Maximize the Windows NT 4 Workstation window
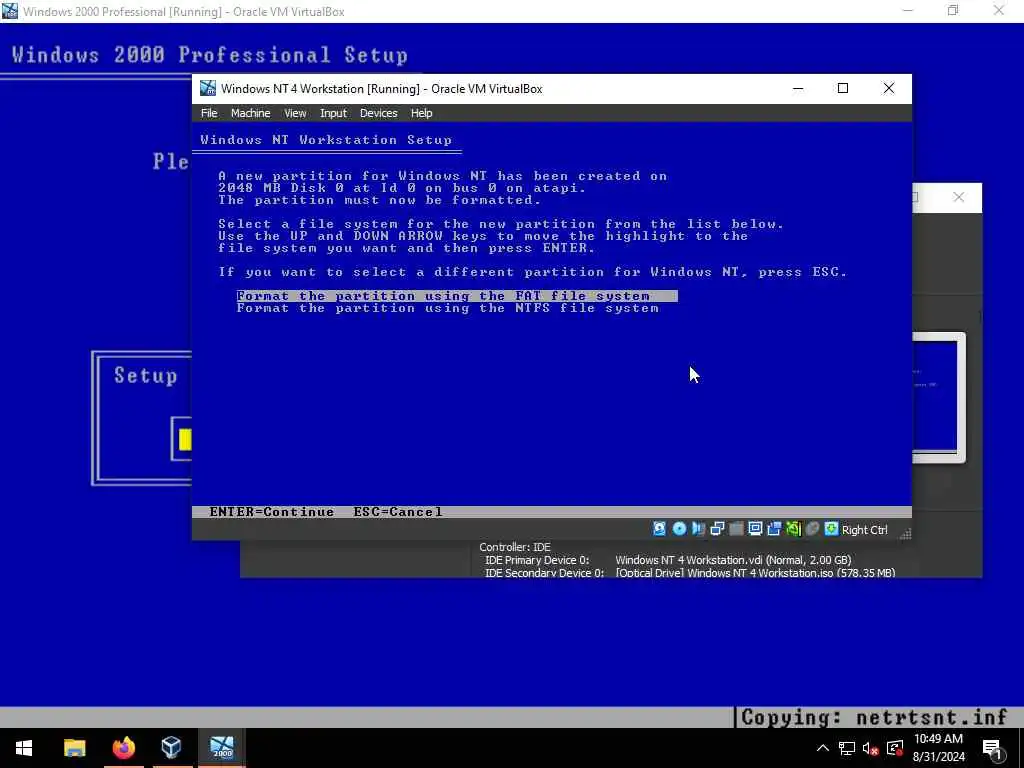 tap(843, 88)
